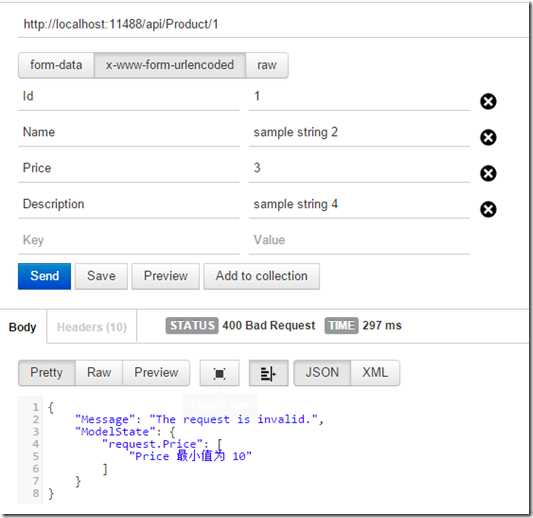The width and height of the screenshot is (533, 518).
Task: Select the x-www-form-urlencoded body type
Action: pos(170,65)
